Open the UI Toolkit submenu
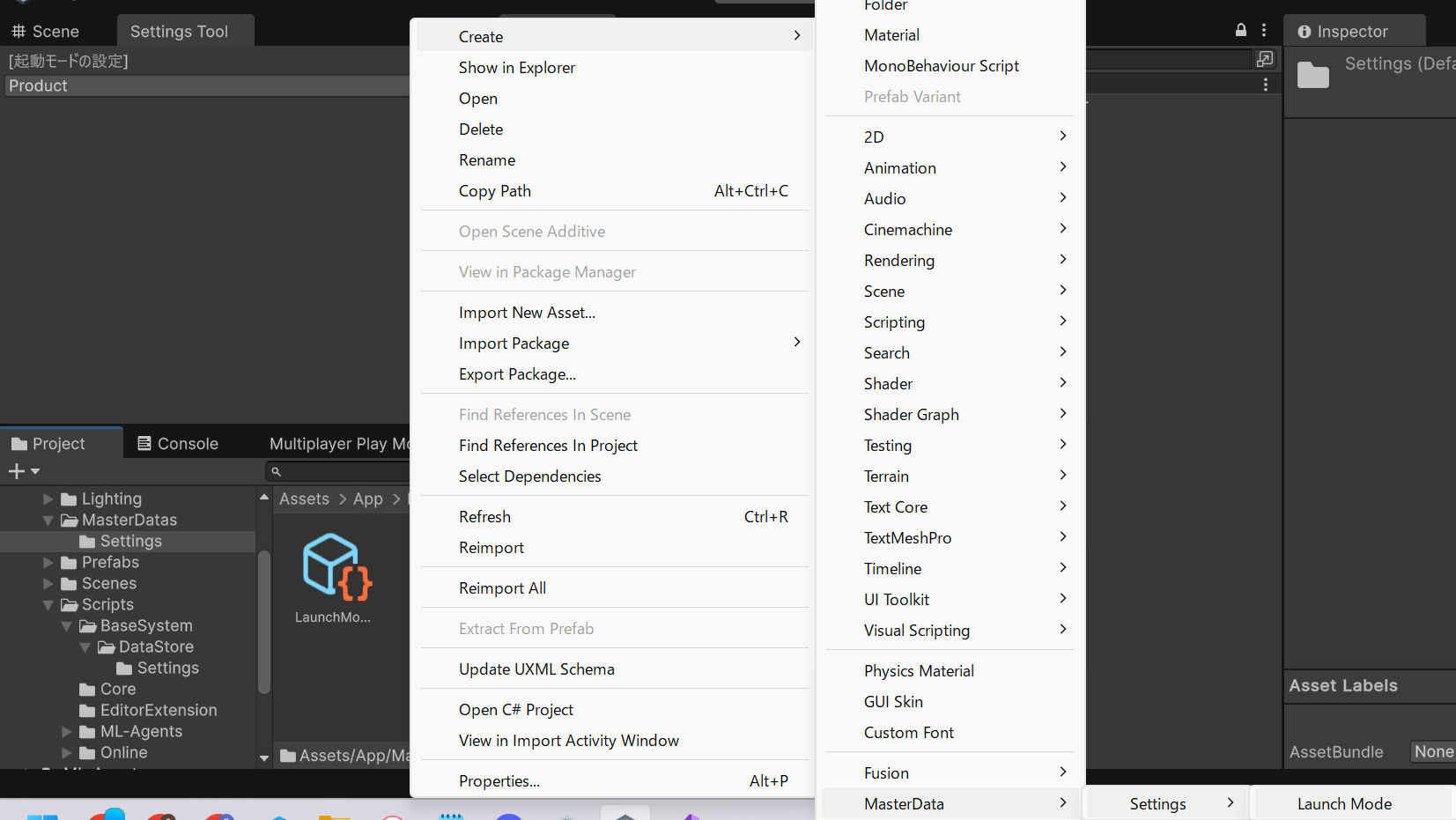 [950, 600]
